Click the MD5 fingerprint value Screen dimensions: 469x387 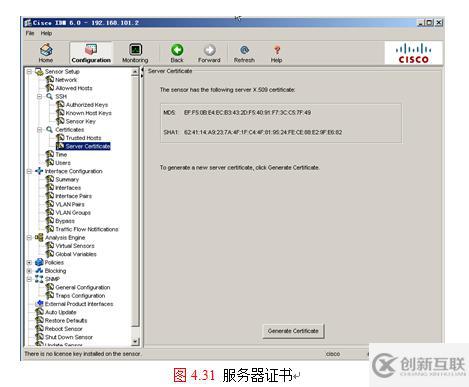247,113
